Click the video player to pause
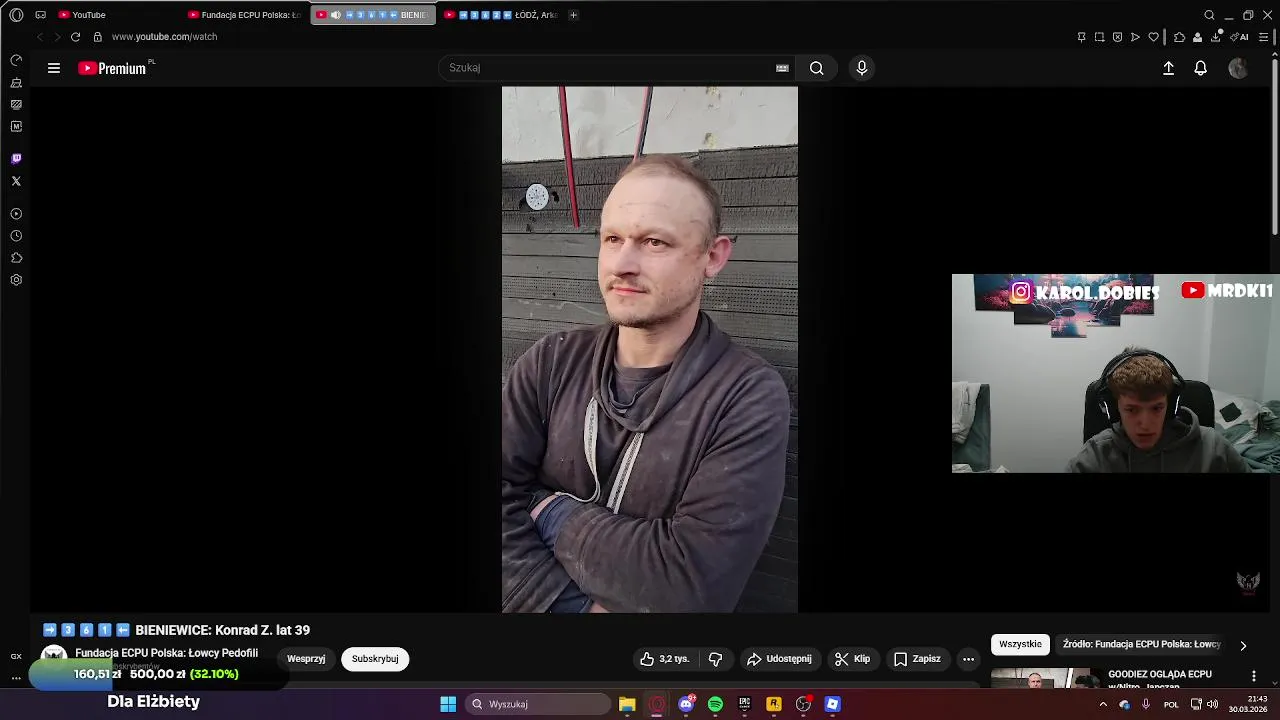 pyautogui.click(x=650, y=349)
